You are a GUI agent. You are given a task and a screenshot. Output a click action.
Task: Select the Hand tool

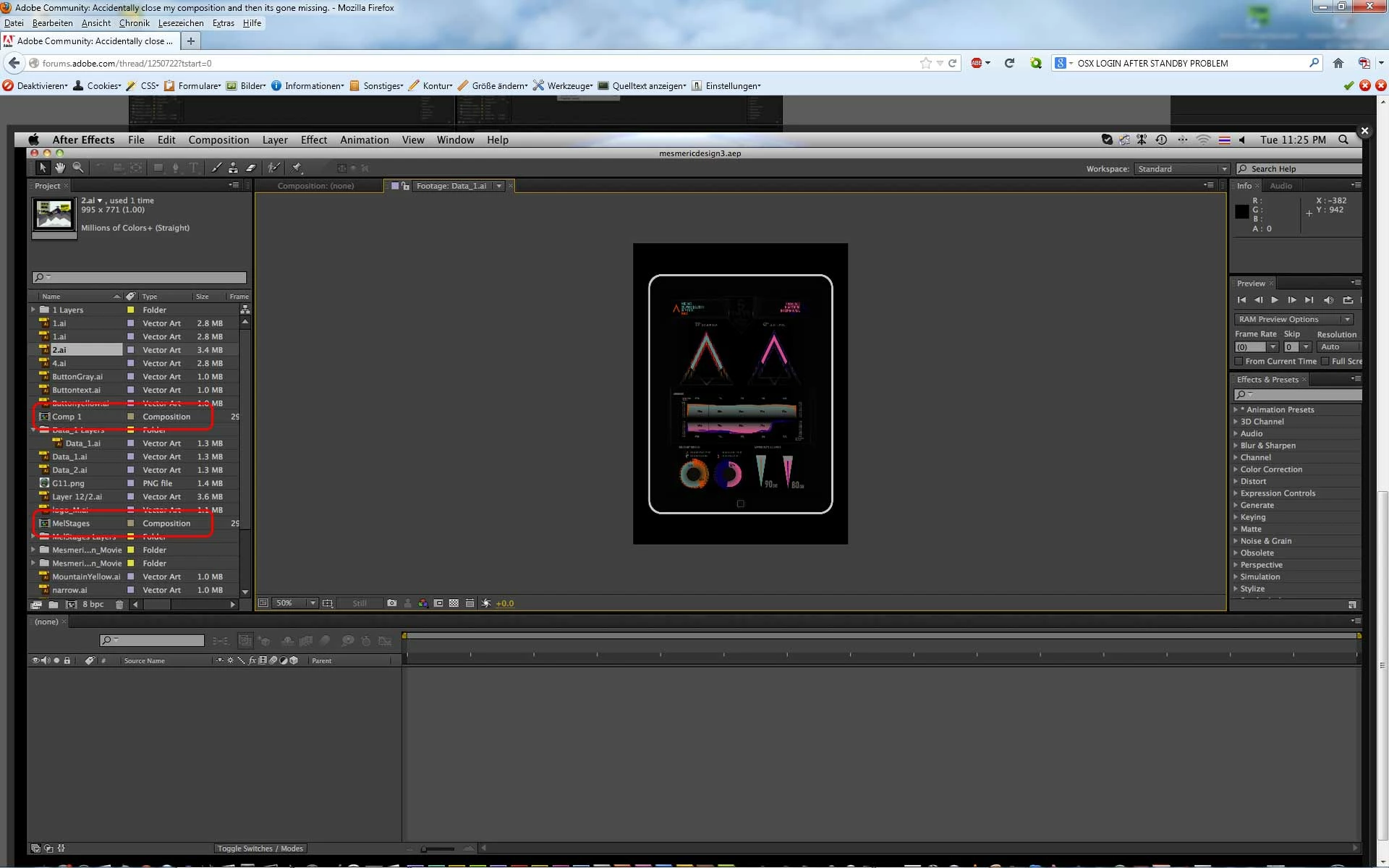pos(60,168)
